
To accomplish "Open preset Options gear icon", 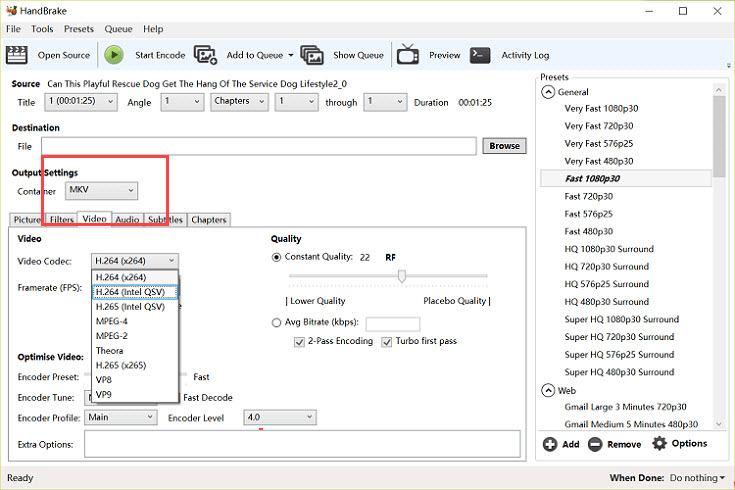I will (x=659, y=443).
